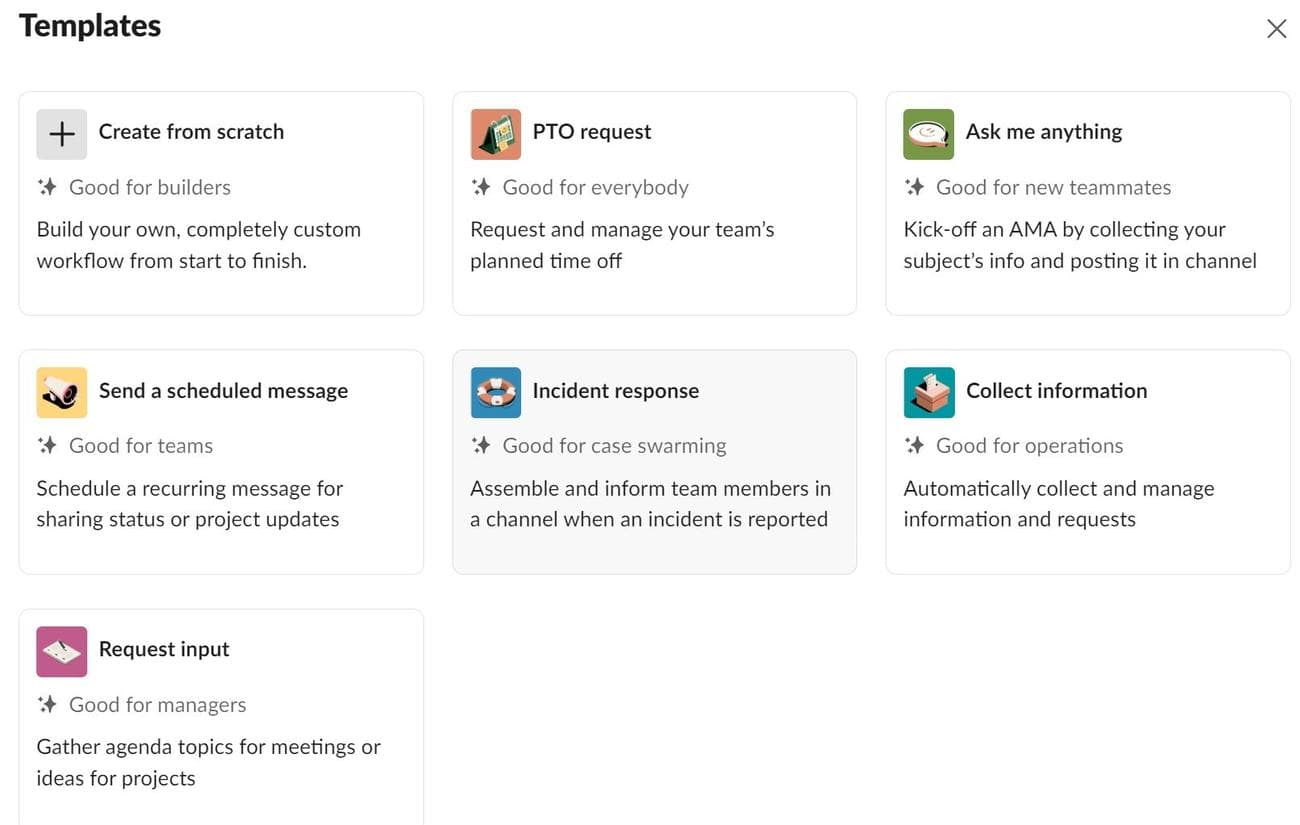This screenshot has height=825, width=1300.
Task: Click the PTO request calendar icon
Action: click(x=495, y=133)
